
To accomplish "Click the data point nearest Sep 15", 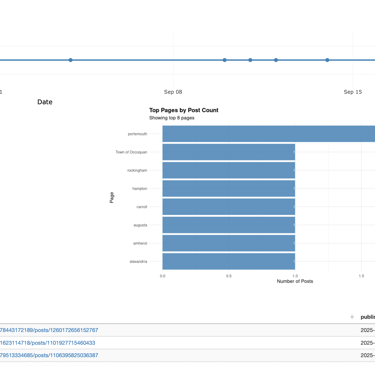I will [327, 60].
